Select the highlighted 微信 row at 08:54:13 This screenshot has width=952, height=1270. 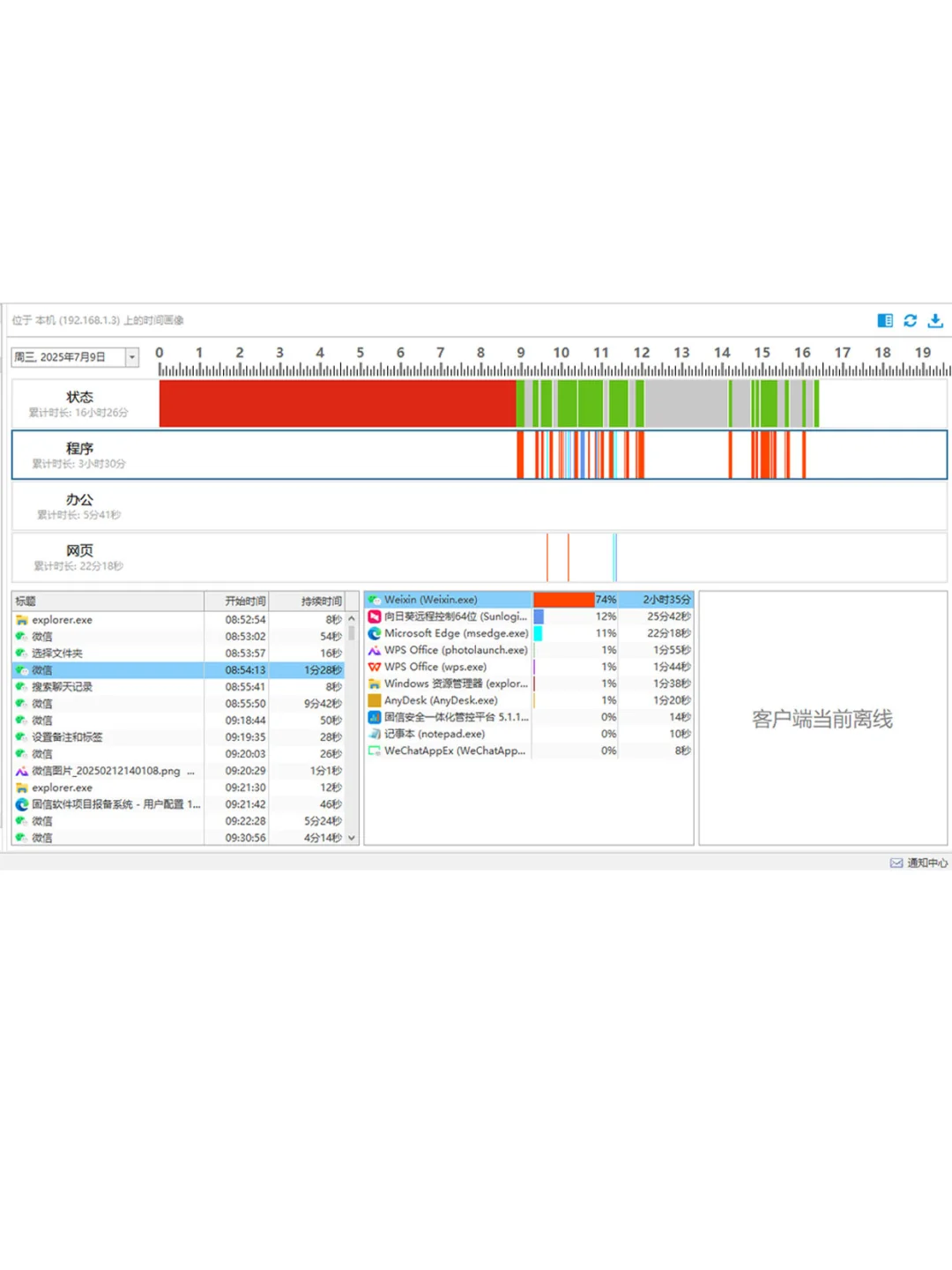coord(178,670)
